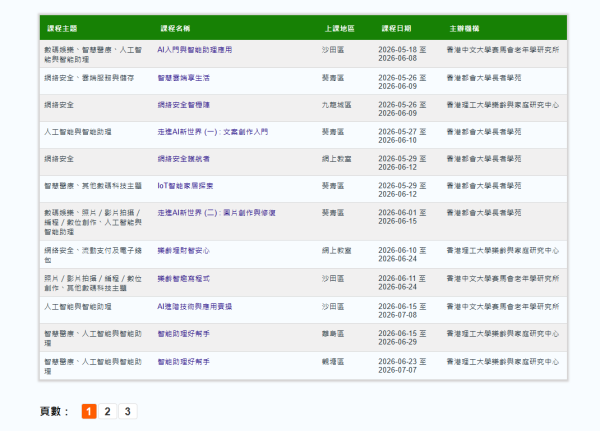This screenshot has height=431, width=600.
Task: Select the date 2026-06-15 至 2026-06-29
Action: 402,338
